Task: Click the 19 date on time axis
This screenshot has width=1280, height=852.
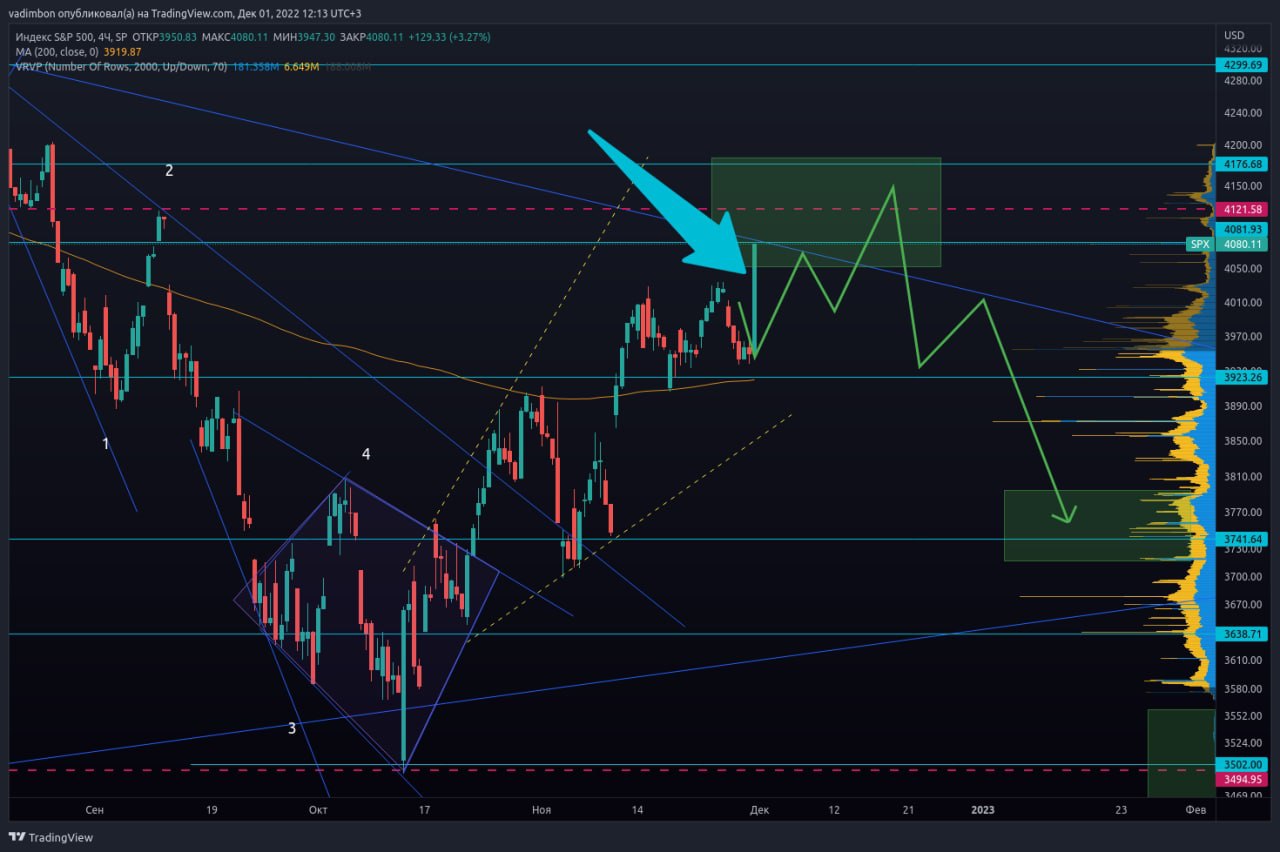Action: pyautogui.click(x=211, y=810)
